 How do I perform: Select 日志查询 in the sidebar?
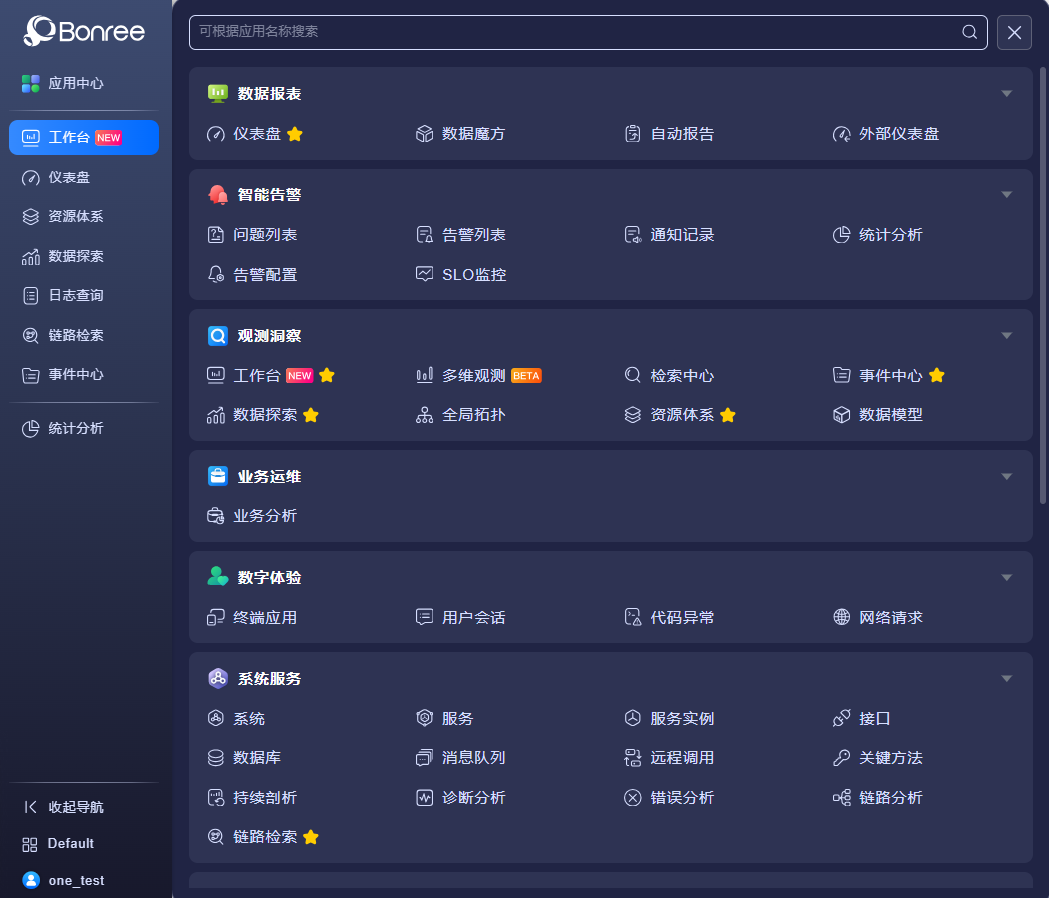click(x=76, y=295)
